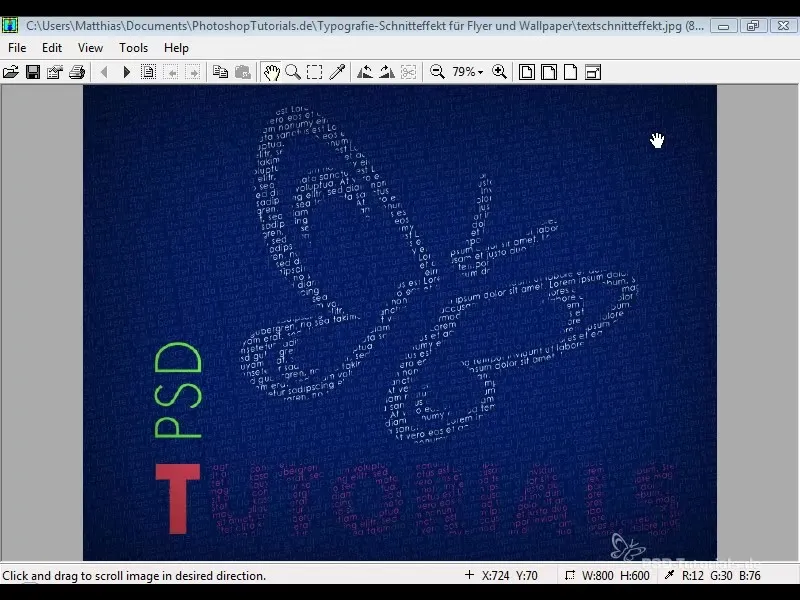This screenshot has height=600, width=800.
Task: Click the color values 'R:12 G:30 B:76'
Action: 721,576
